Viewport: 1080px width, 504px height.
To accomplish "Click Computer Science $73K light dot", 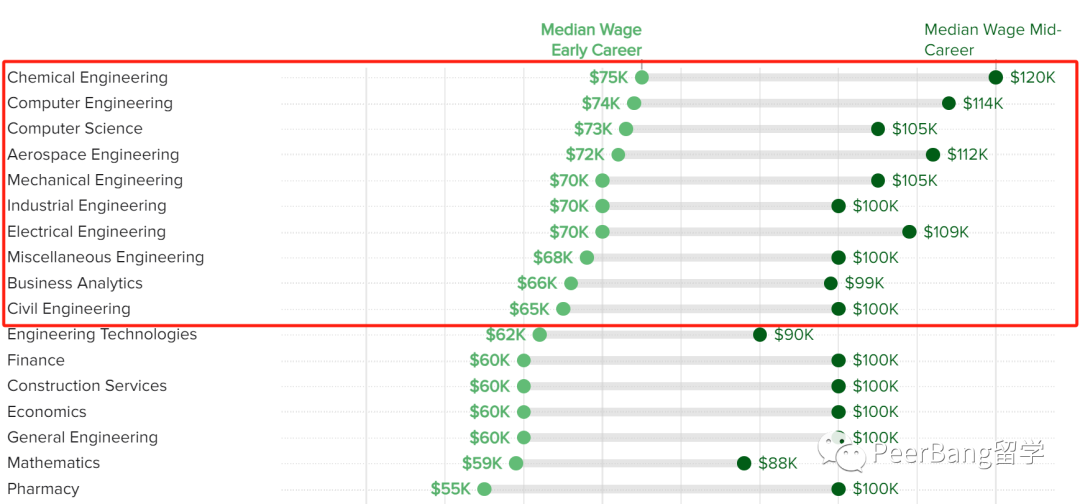I will point(625,129).
